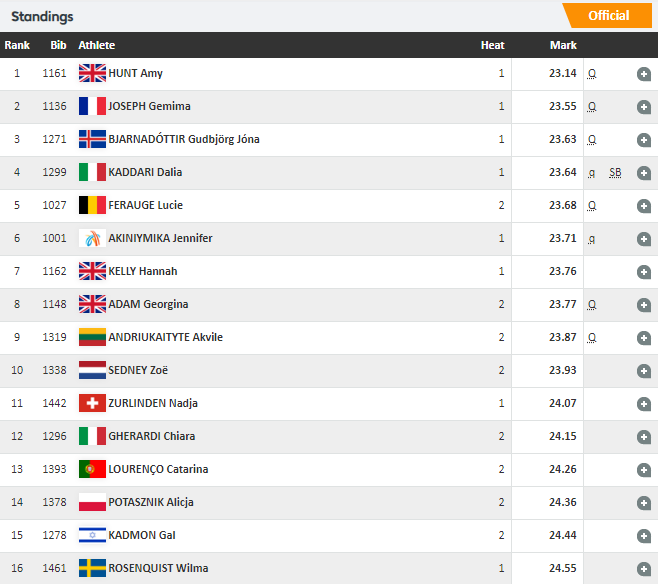Expand SEDNEY Zoë result details

pos(643,371)
